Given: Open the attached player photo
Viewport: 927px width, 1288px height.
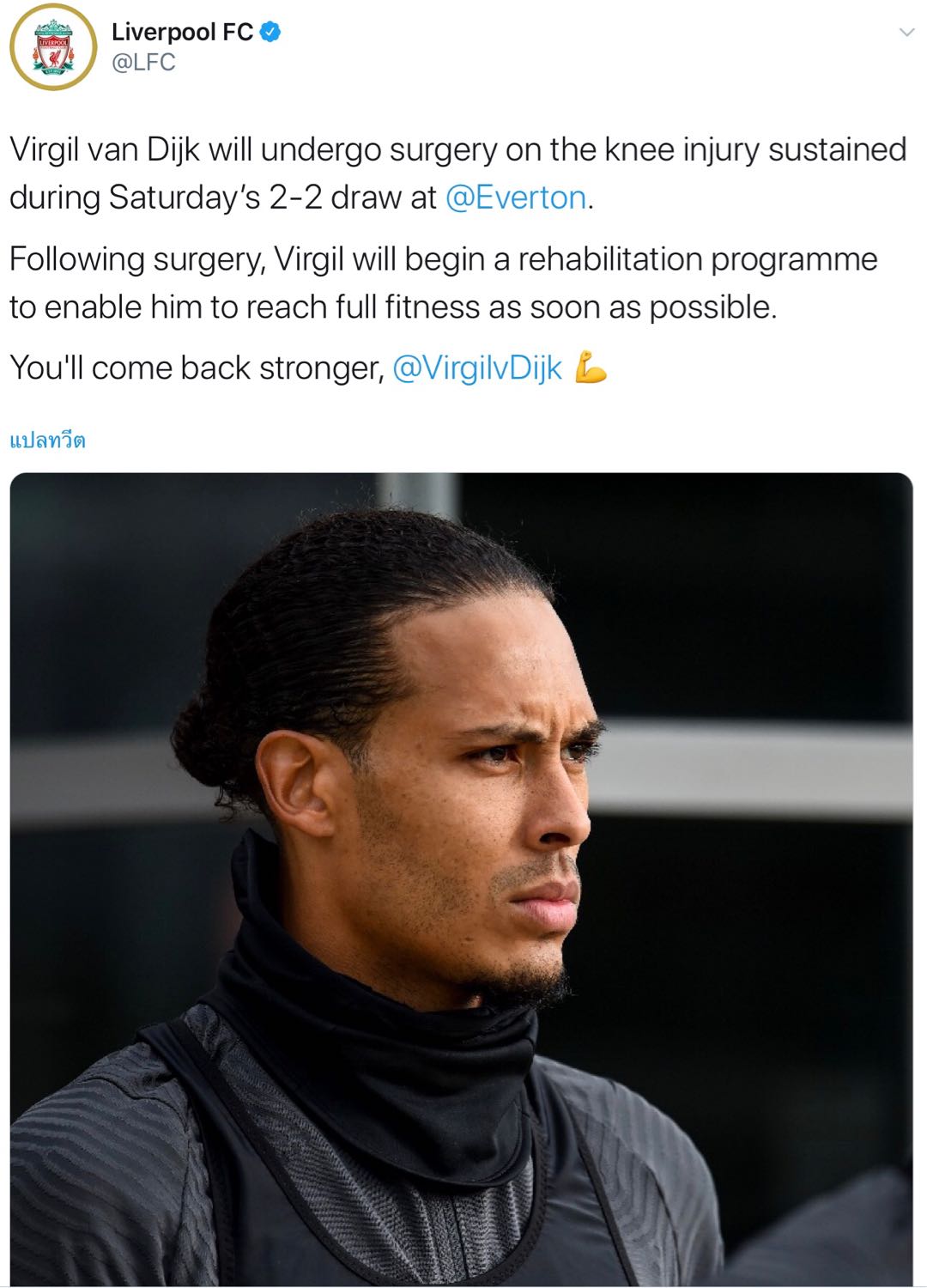Looking at the screenshot, I should pyautogui.click(x=462, y=879).
